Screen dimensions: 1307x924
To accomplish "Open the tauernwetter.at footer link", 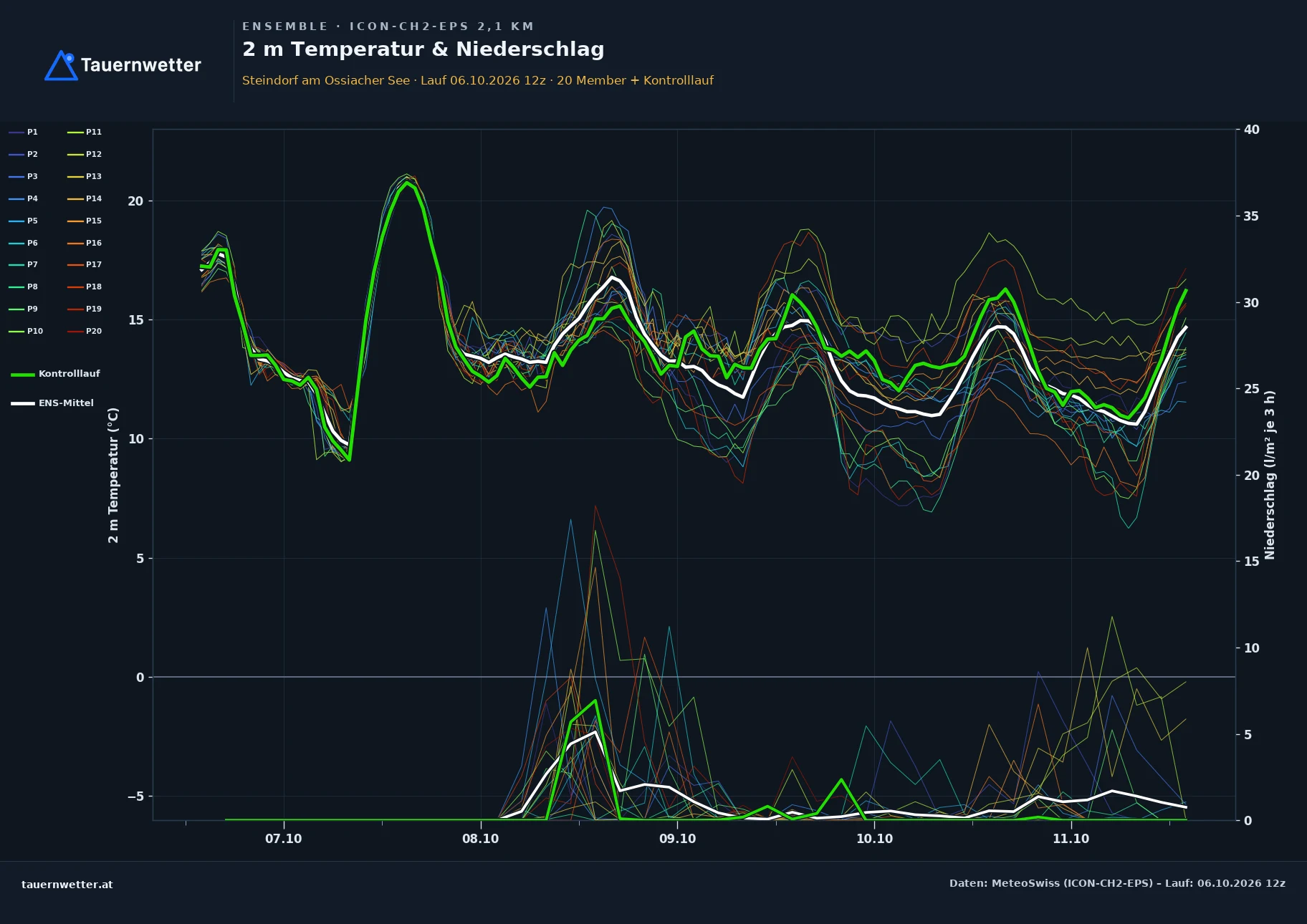I will 67,885.
